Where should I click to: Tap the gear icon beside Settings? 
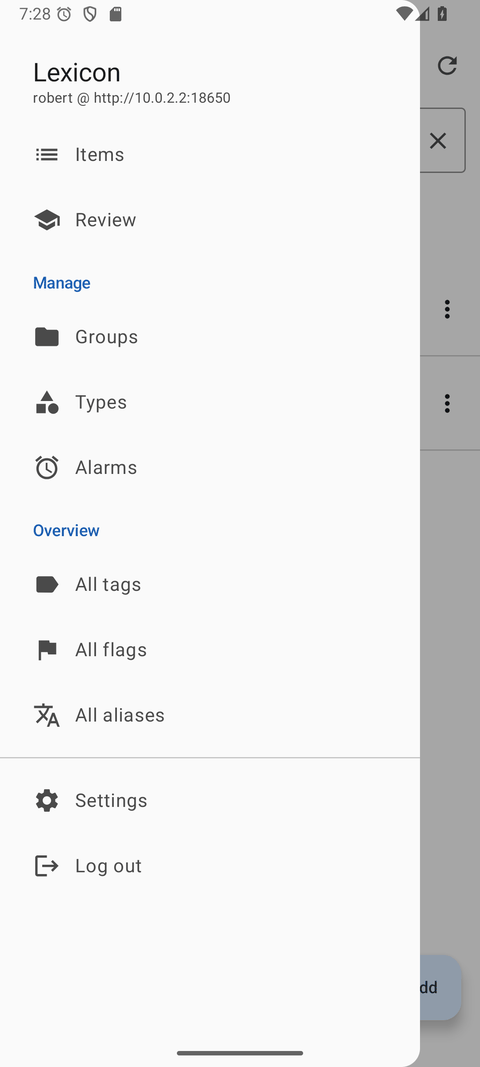pos(47,800)
